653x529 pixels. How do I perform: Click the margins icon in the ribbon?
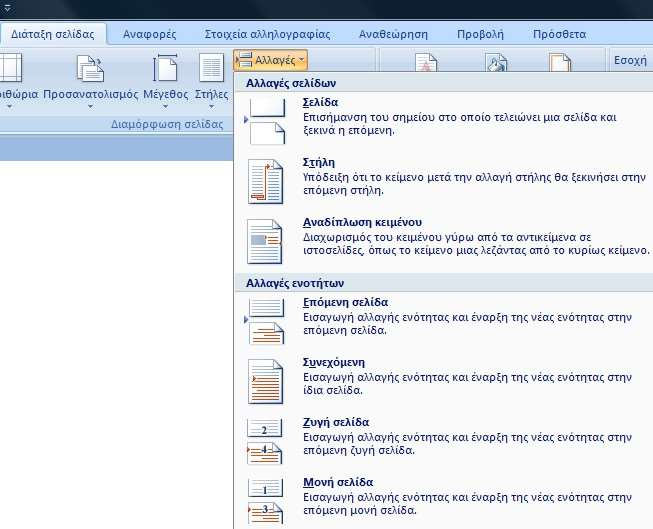point(10,67)
